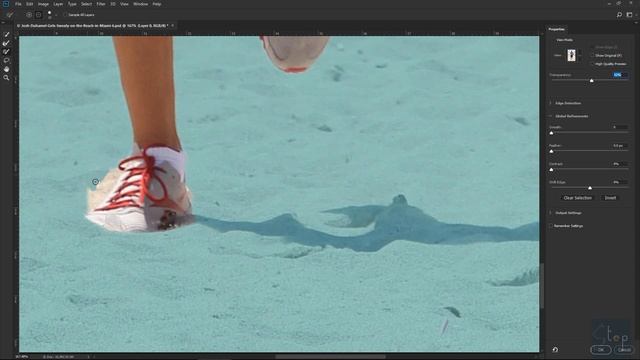Select the Quick Selection tool
Image resolution: width=640 pixels, height=360 pixels.
click(x=6, y=34)
